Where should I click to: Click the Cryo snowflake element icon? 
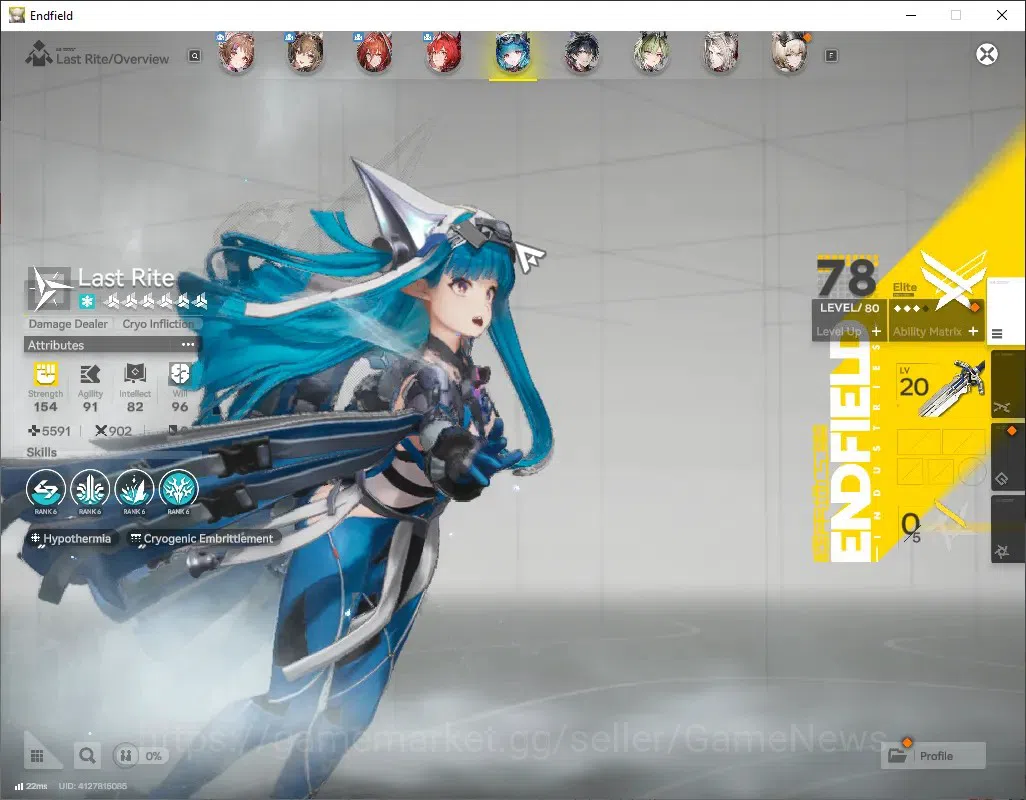point(87,302)
